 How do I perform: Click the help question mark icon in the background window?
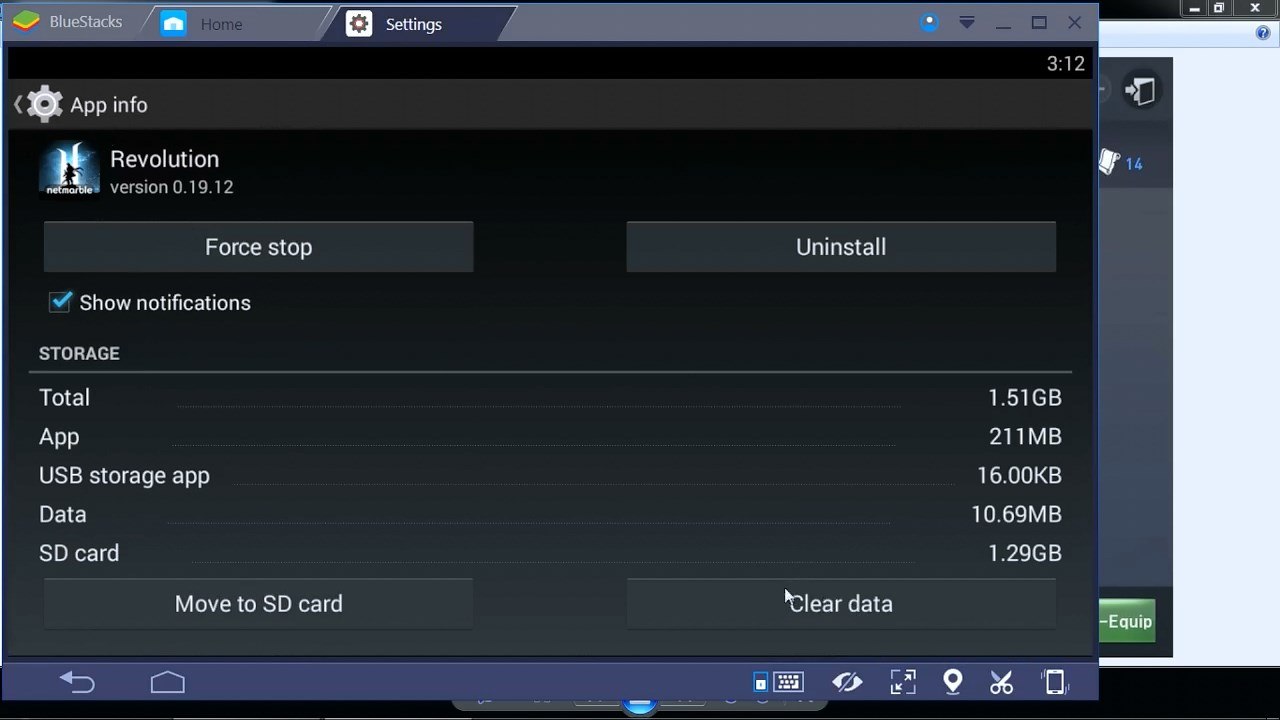[1262, 33]
